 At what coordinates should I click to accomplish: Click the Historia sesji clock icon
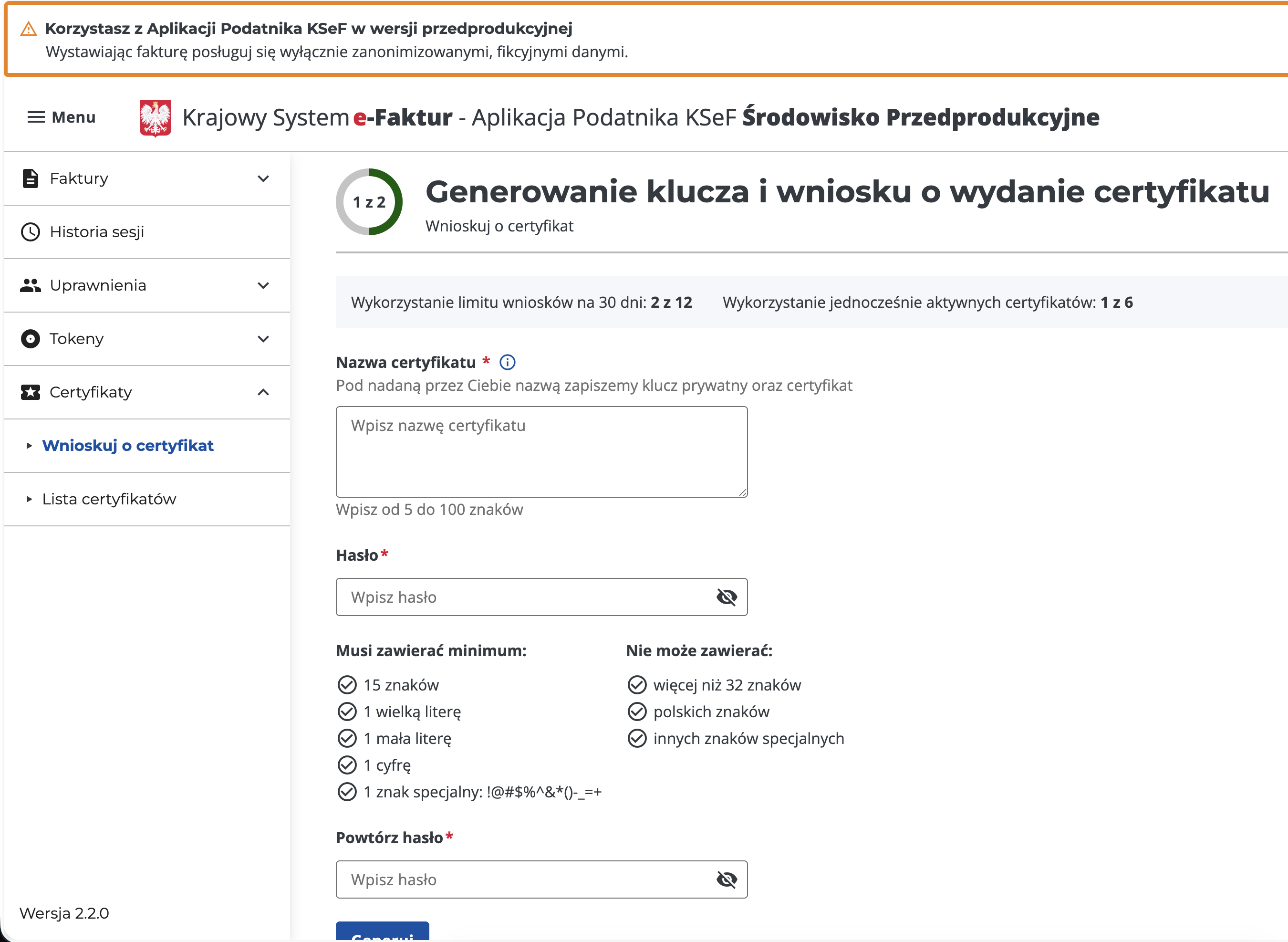pos(30,232)
